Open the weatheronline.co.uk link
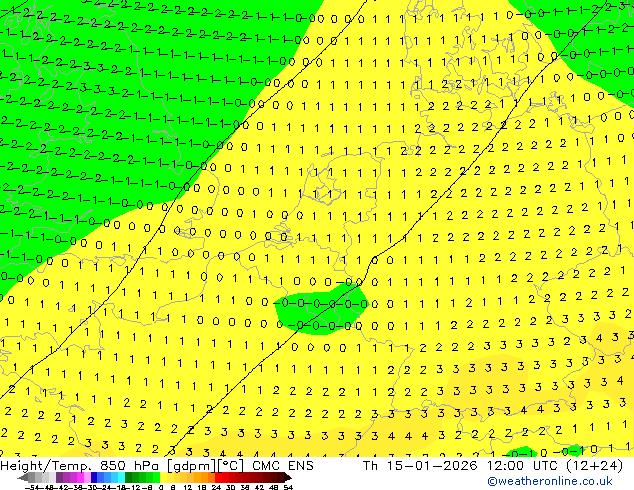This screenshot has width=634, height=490. (550, 481)
